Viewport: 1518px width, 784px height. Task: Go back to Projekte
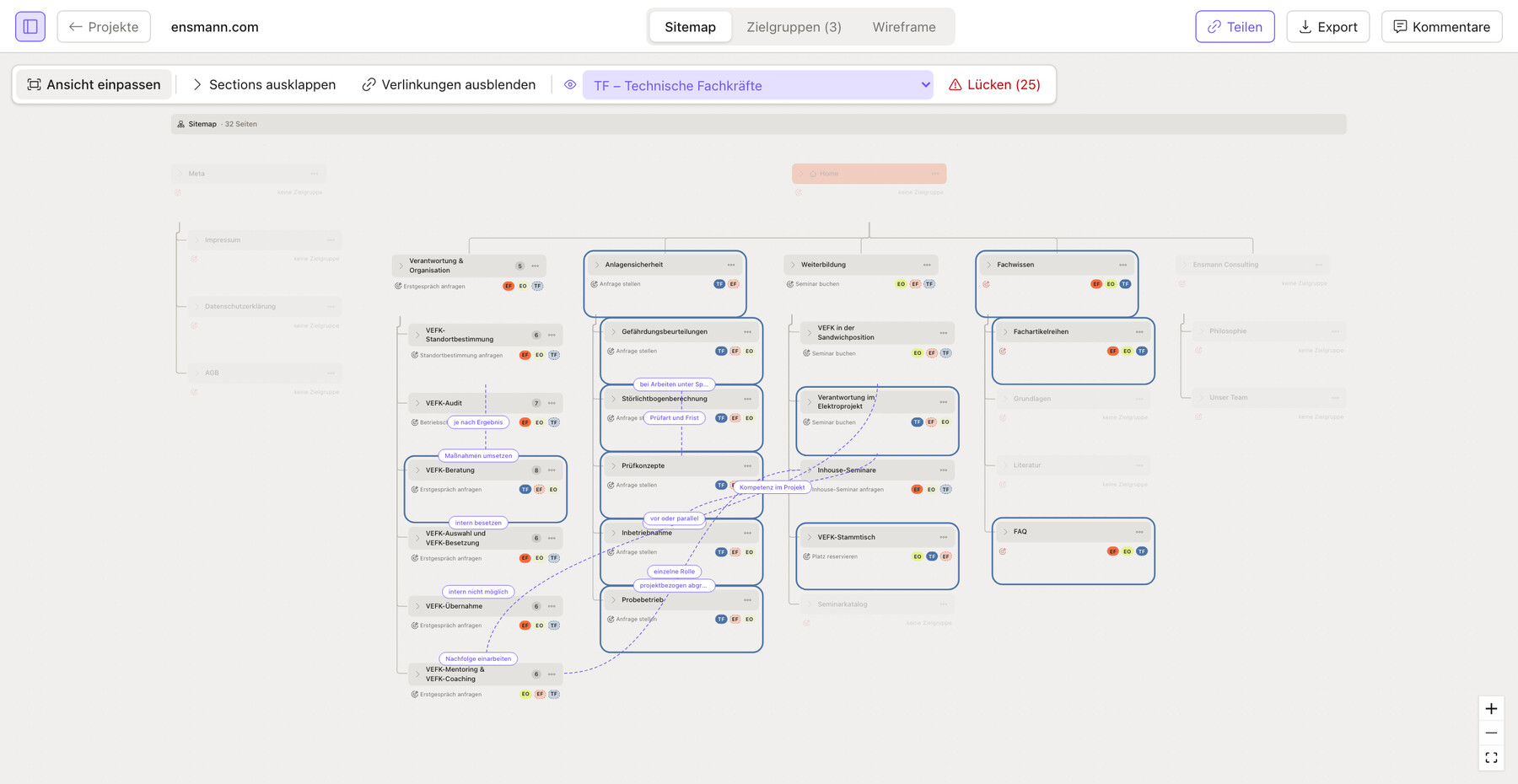[104, 27]
